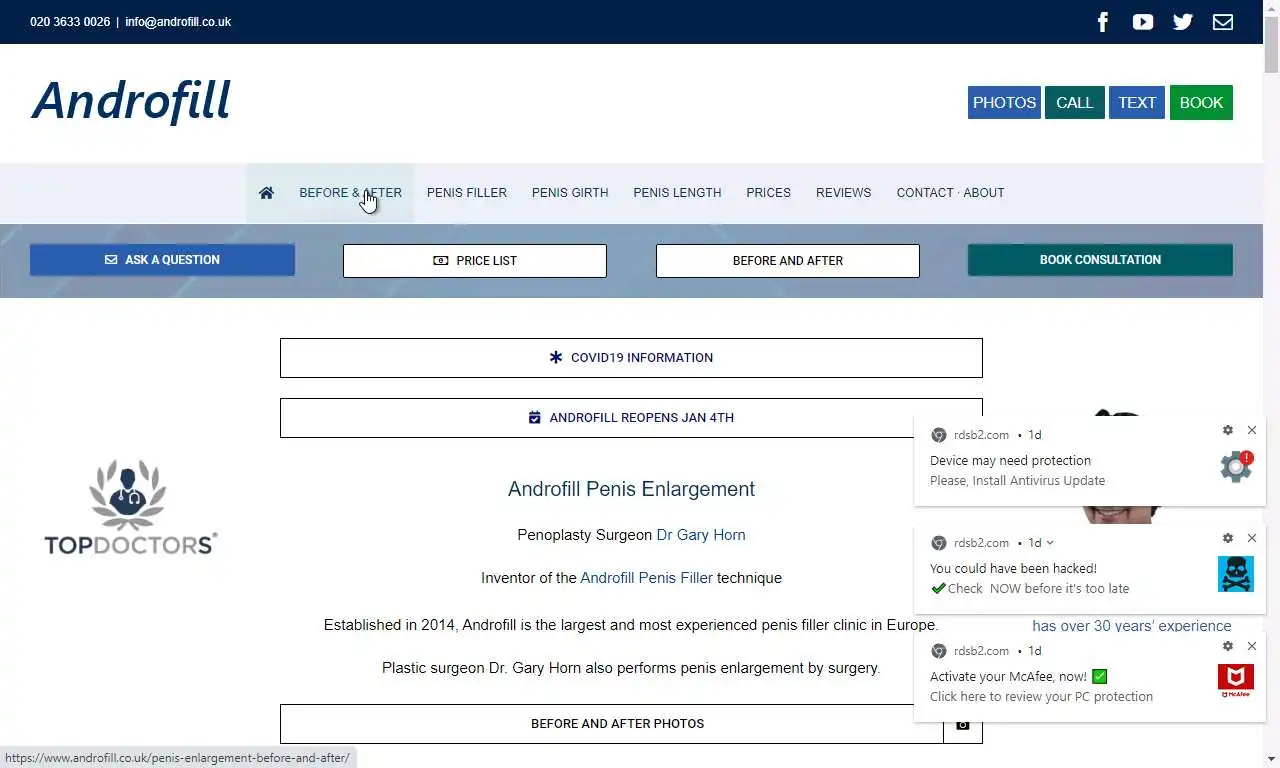This screenshot has width=1280, height=768.
Task: Click the 'Androfill Penis Enlargement' heading
Action: 631,489
